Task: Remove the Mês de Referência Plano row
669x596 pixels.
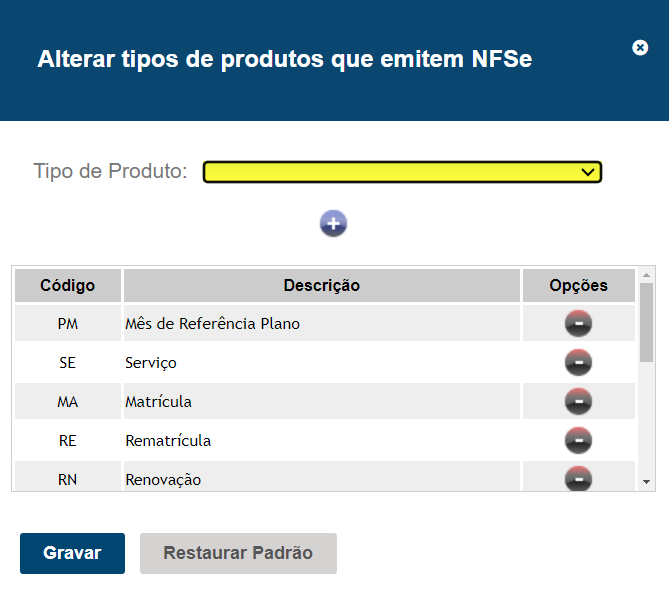Action: pos(578,324)
